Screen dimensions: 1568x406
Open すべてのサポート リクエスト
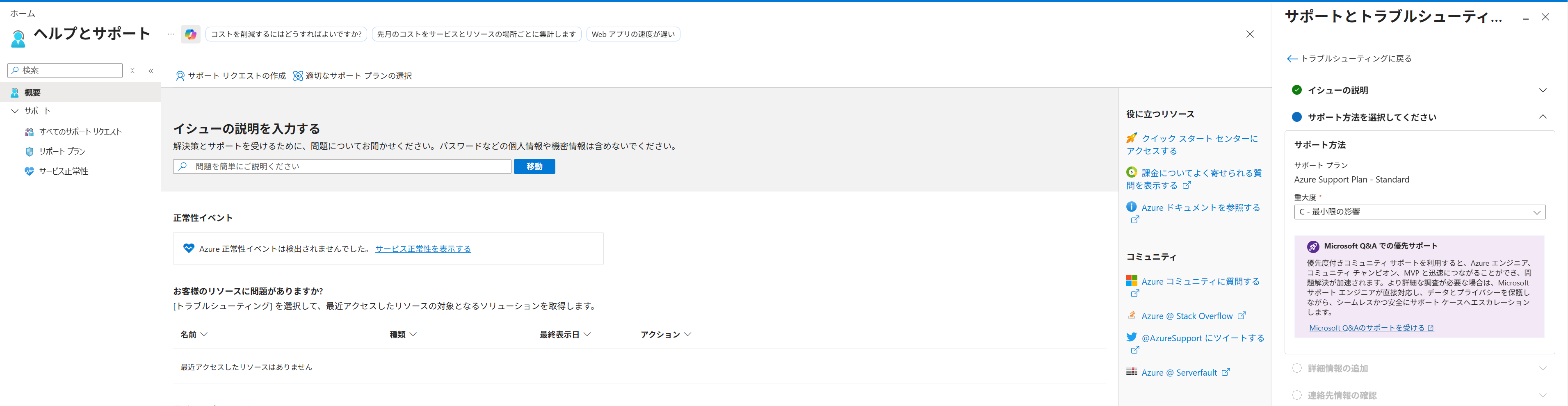(x=80, y=132)
